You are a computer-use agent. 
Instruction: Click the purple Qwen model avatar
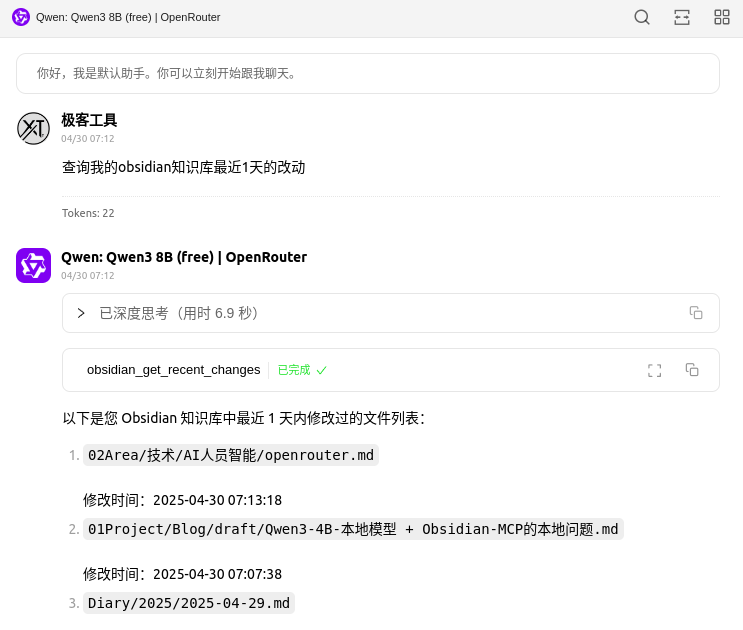[33, 266]
